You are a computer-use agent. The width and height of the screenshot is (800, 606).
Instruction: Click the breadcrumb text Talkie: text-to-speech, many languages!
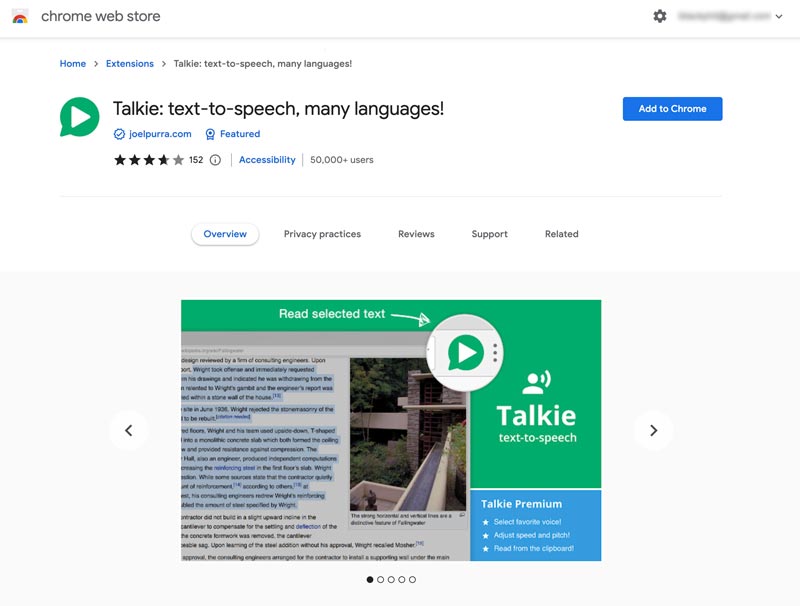point(263,64)
